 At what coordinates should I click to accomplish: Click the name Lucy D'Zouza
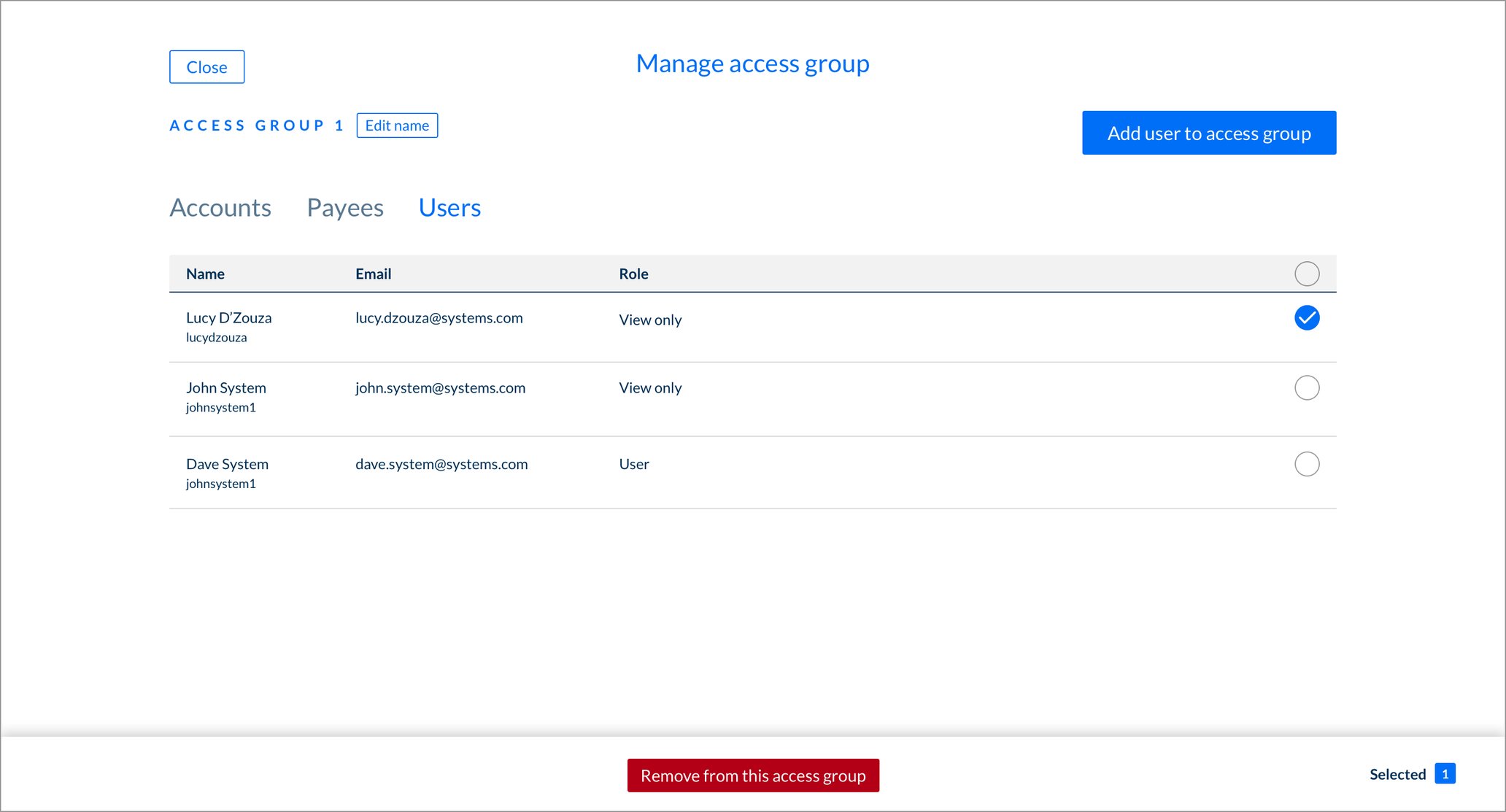click(x=228, y=317)
